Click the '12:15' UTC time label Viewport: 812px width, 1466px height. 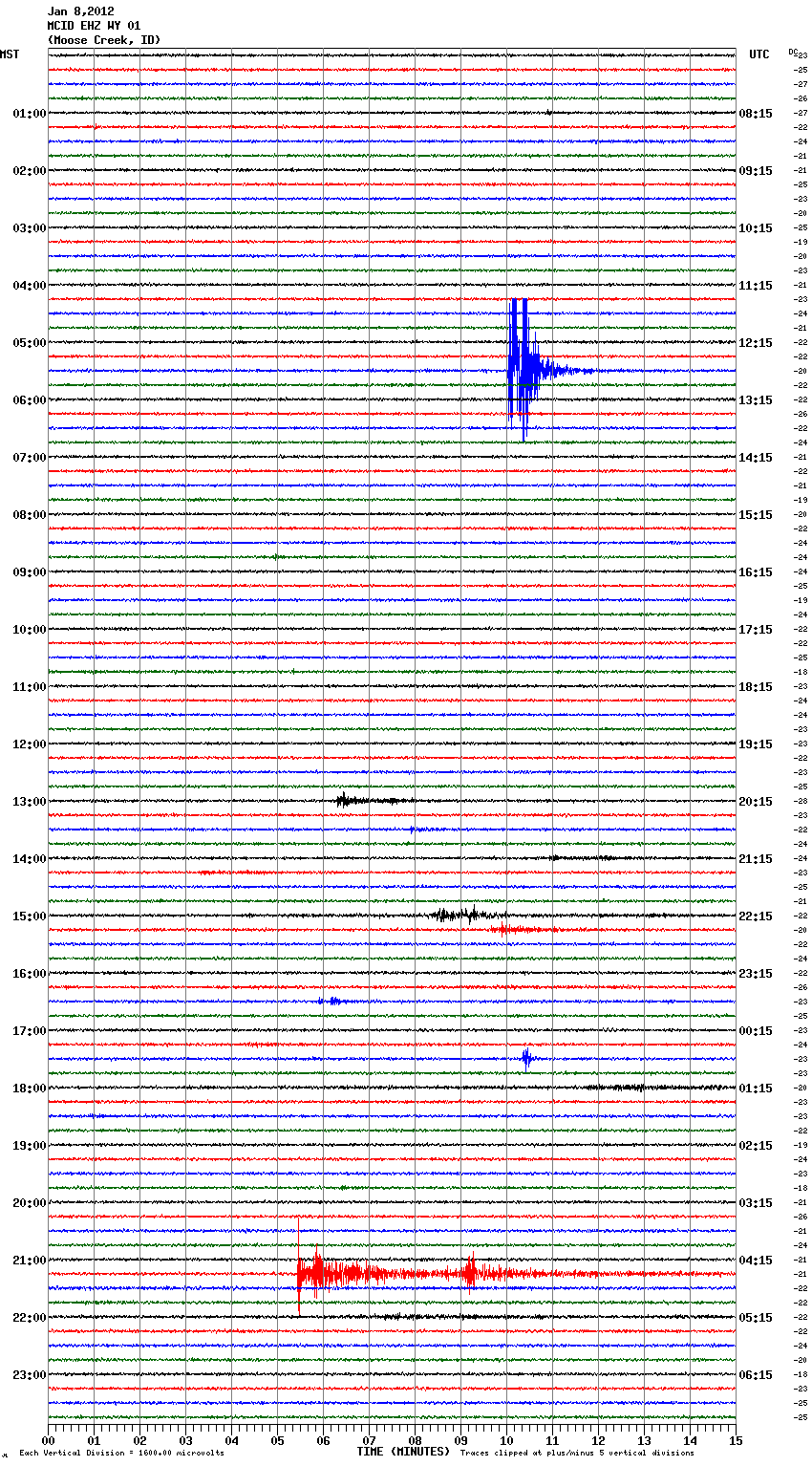click(756, 343)
